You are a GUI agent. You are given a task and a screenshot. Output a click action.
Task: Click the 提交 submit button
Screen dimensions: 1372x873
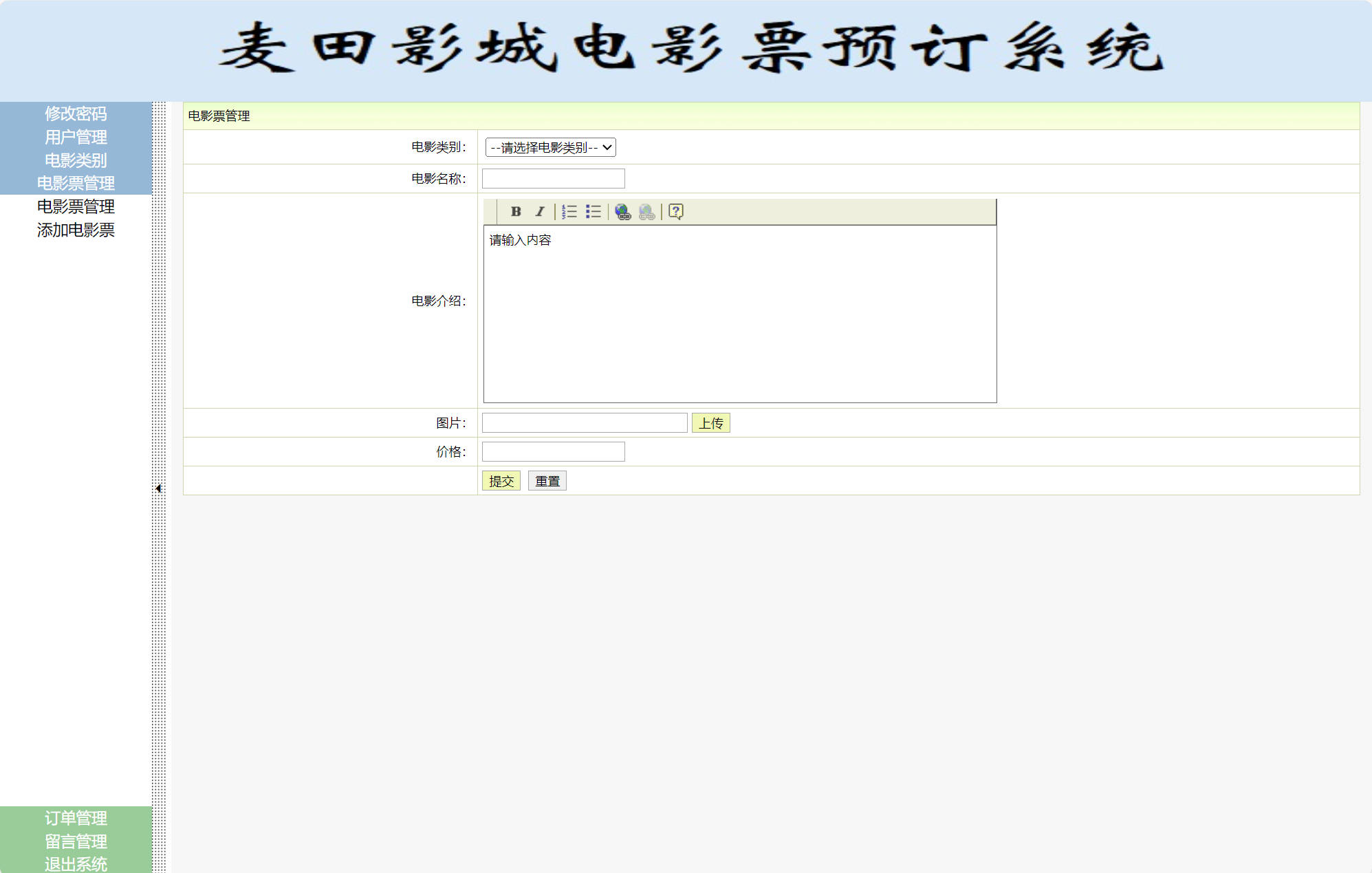[501, 481]
